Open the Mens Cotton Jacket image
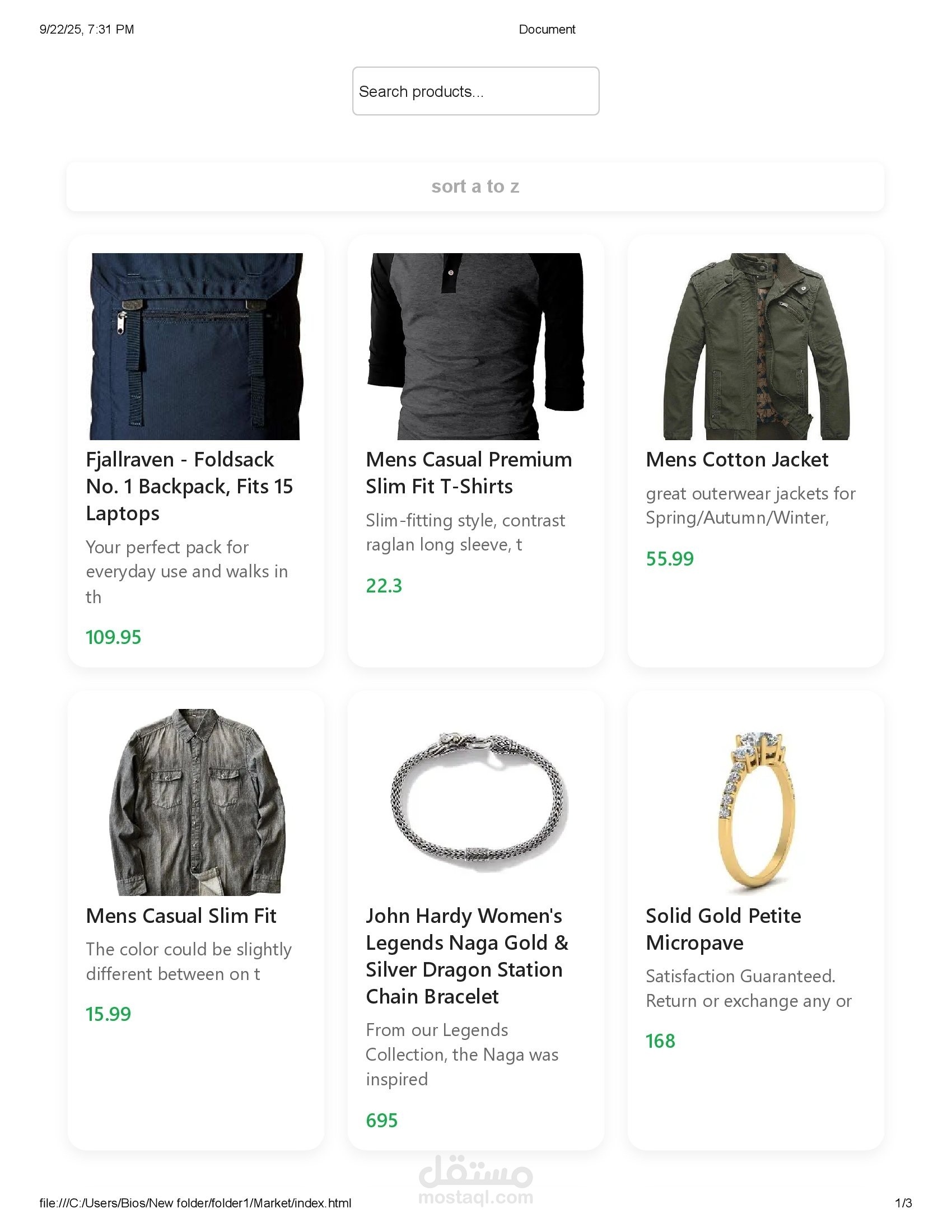 tap(756, 346)
